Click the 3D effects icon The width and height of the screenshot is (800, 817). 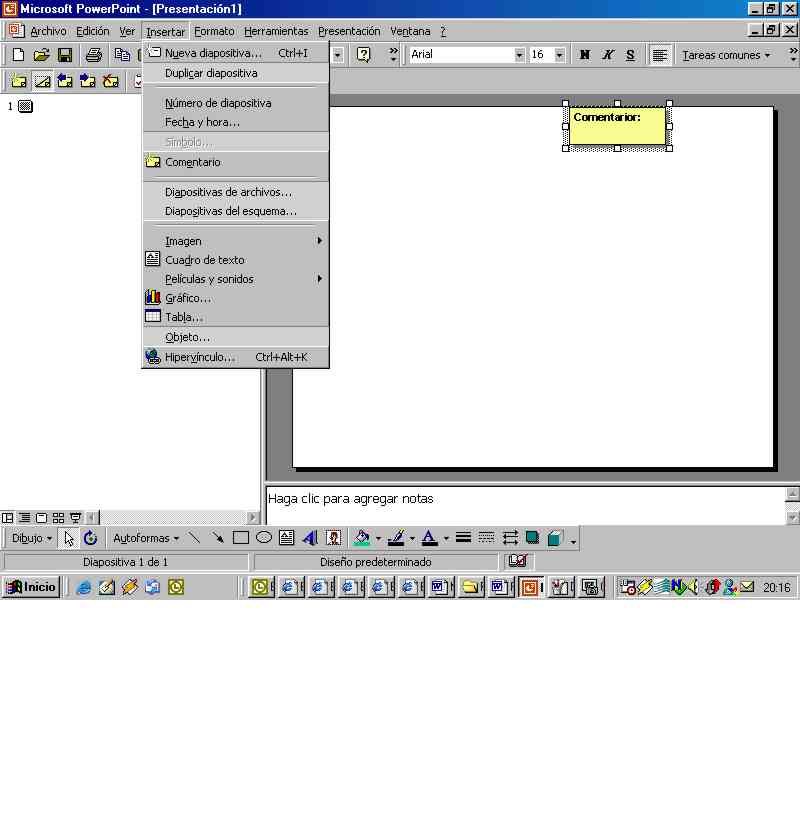[555, 538]
